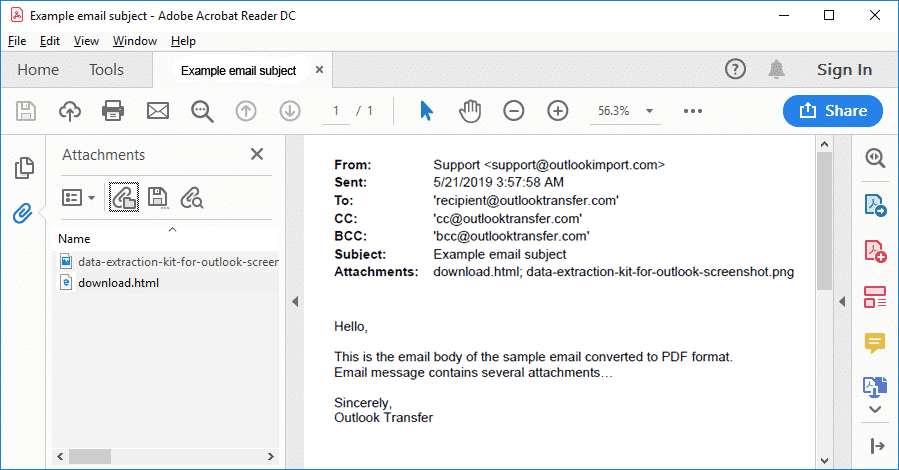This screenshot has height=470, width=899.
Task: Open Create PDF tool
Action: point(875,251)
